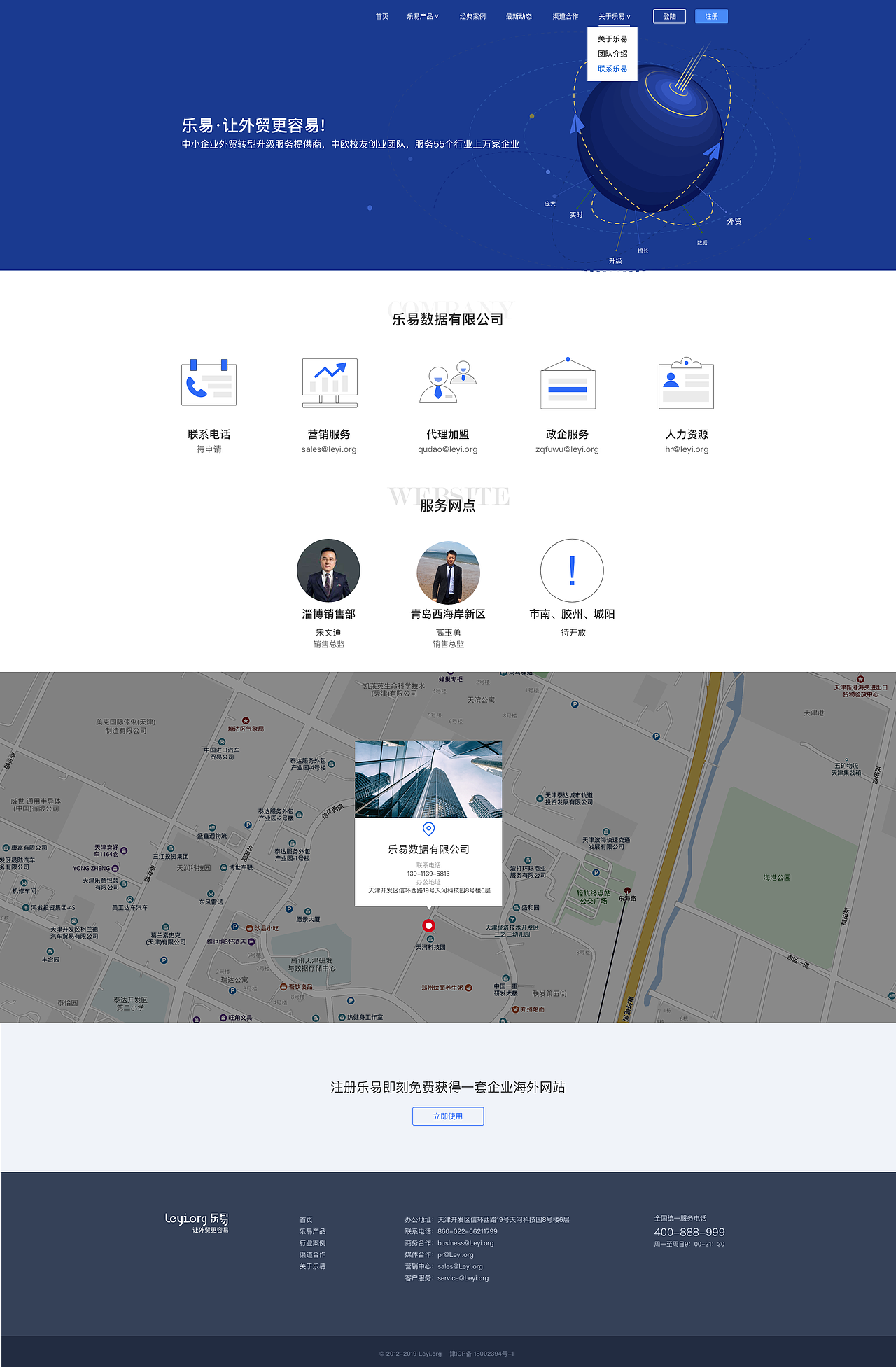Screen dimensions: 896x1367
Task: Open 首页 link in footer
Action: coord(306,1219)
